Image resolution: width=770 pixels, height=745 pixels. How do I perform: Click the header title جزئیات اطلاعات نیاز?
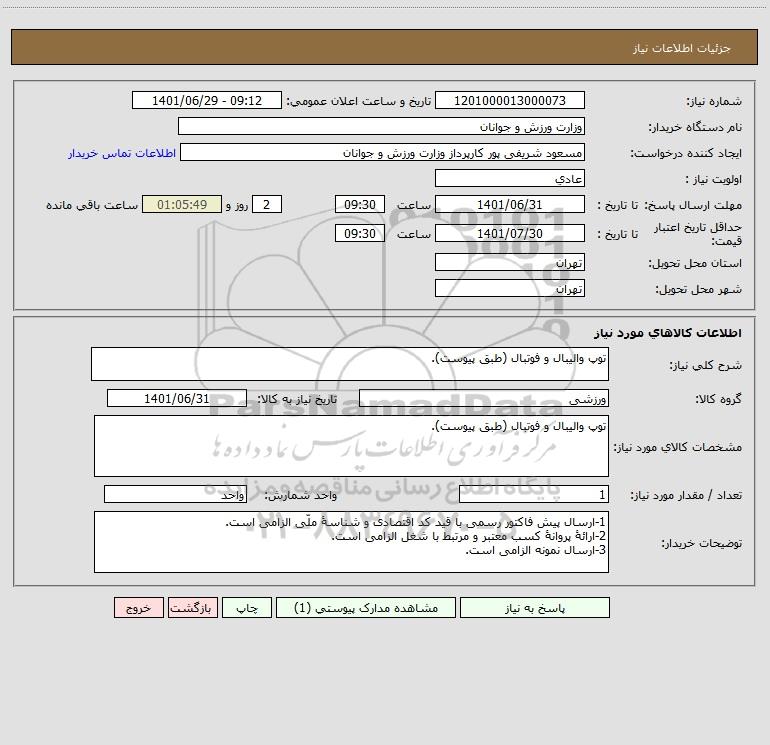tap(682, 48)
